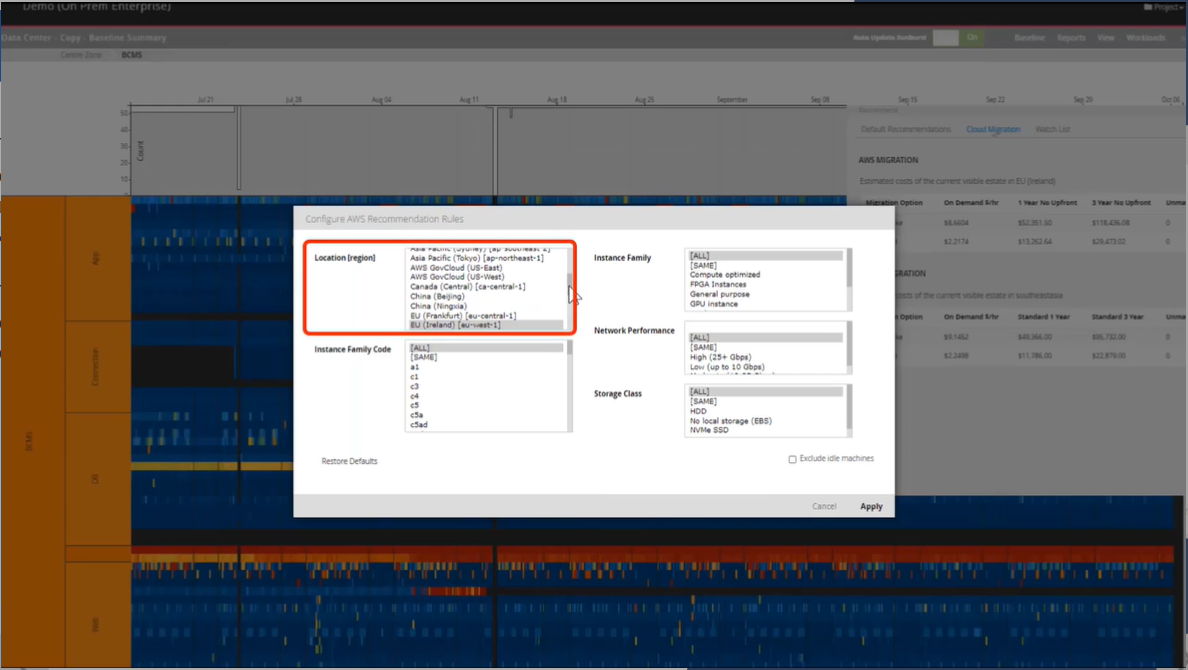Select EU (Frankfurt) [eu-central-1] region

(463, 316)
